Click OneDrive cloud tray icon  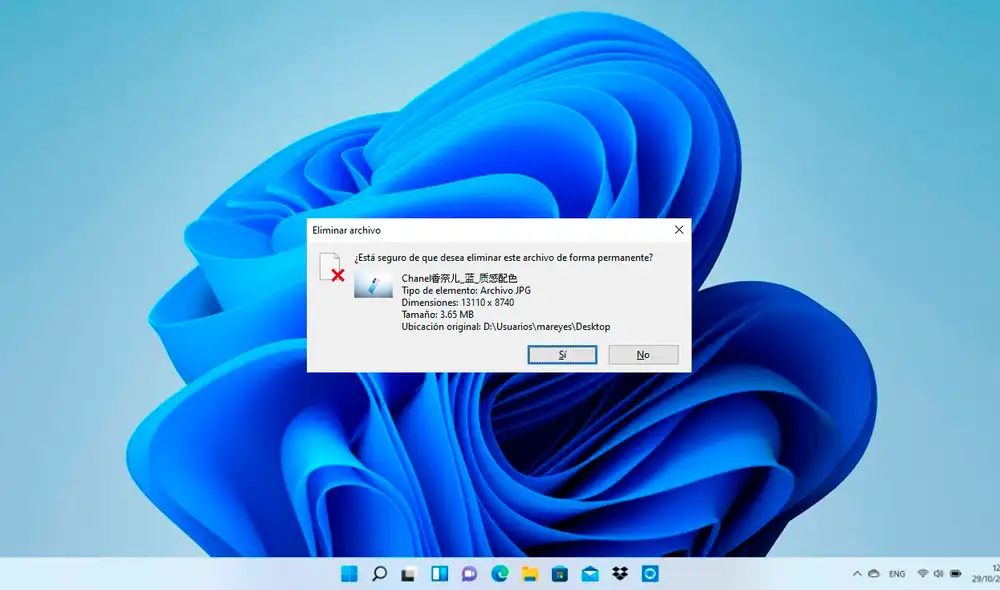click(x=873, y=574)
